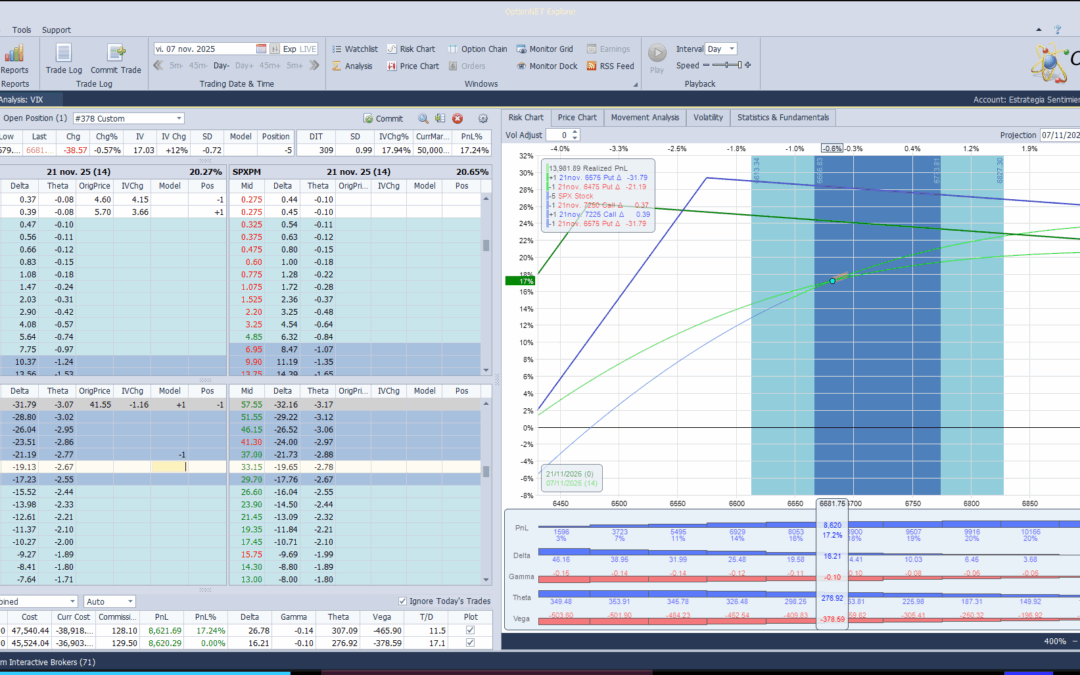Click the current price marker on risk curve
Screen dimensions: 1080x675
tap(833, 281)
